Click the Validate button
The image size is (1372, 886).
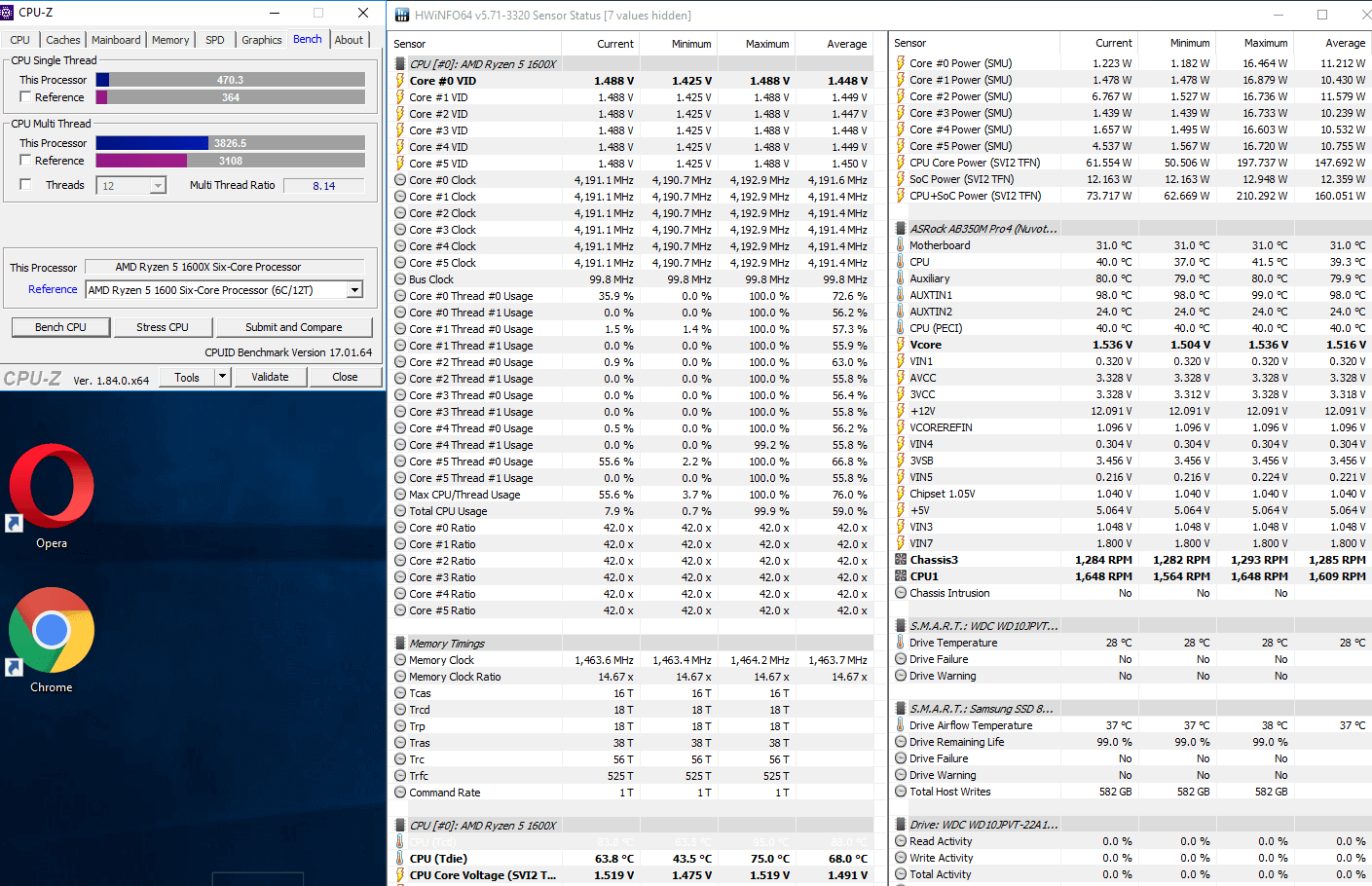coord(270,377)
